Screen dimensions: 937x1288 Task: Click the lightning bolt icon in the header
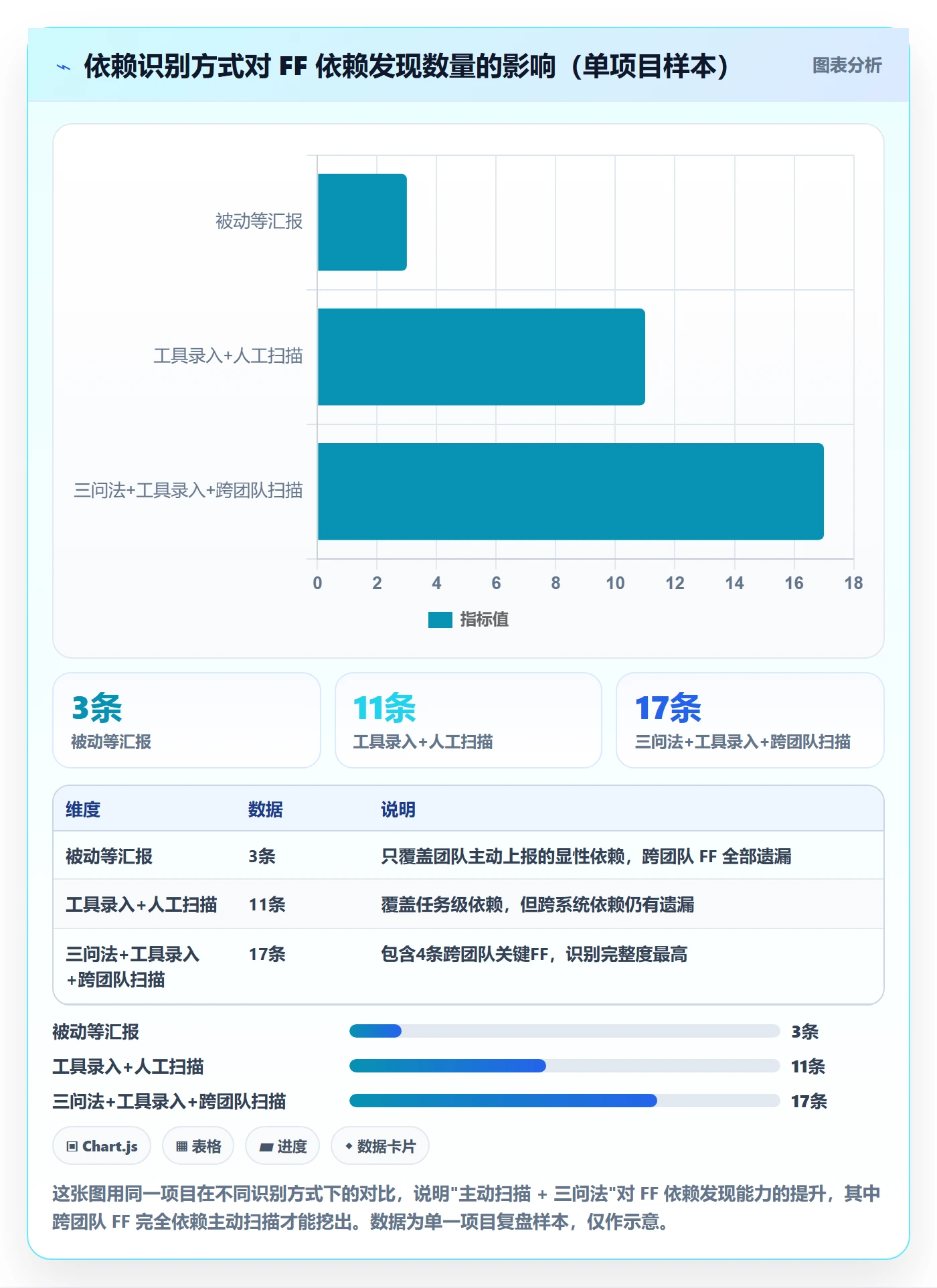click(64, 67)
